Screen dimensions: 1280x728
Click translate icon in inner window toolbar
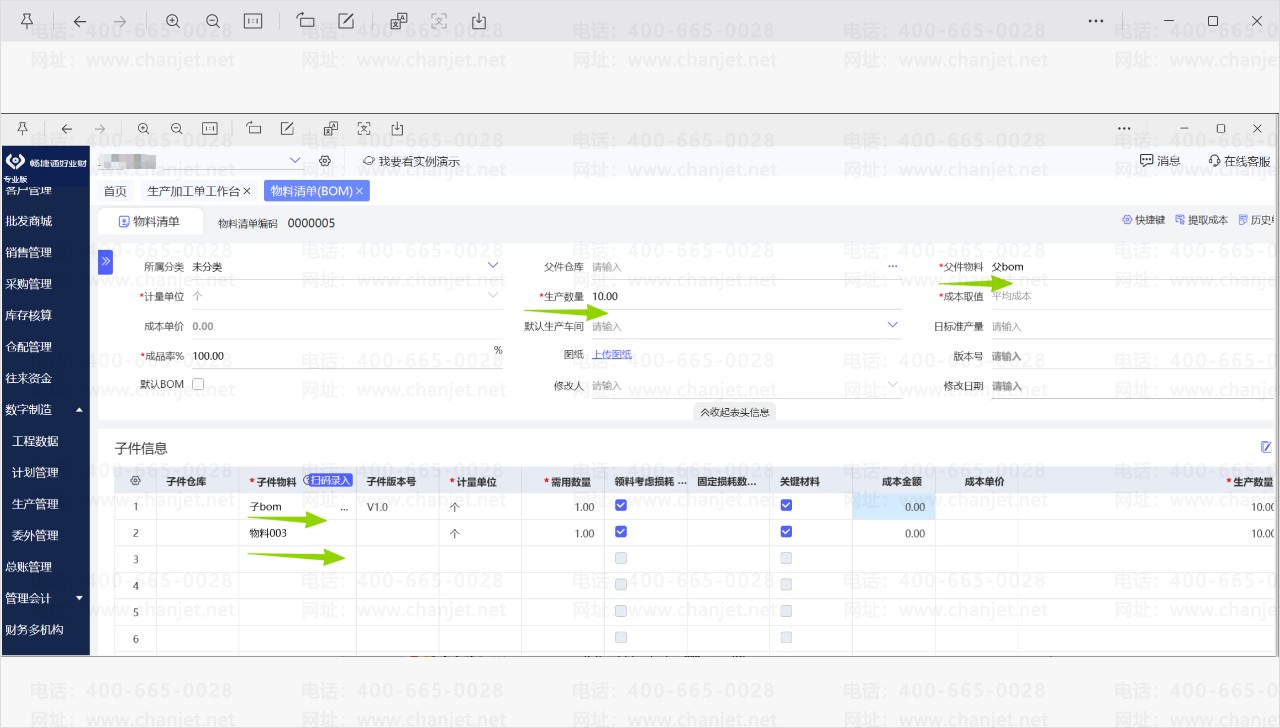(x=331, y=129)
